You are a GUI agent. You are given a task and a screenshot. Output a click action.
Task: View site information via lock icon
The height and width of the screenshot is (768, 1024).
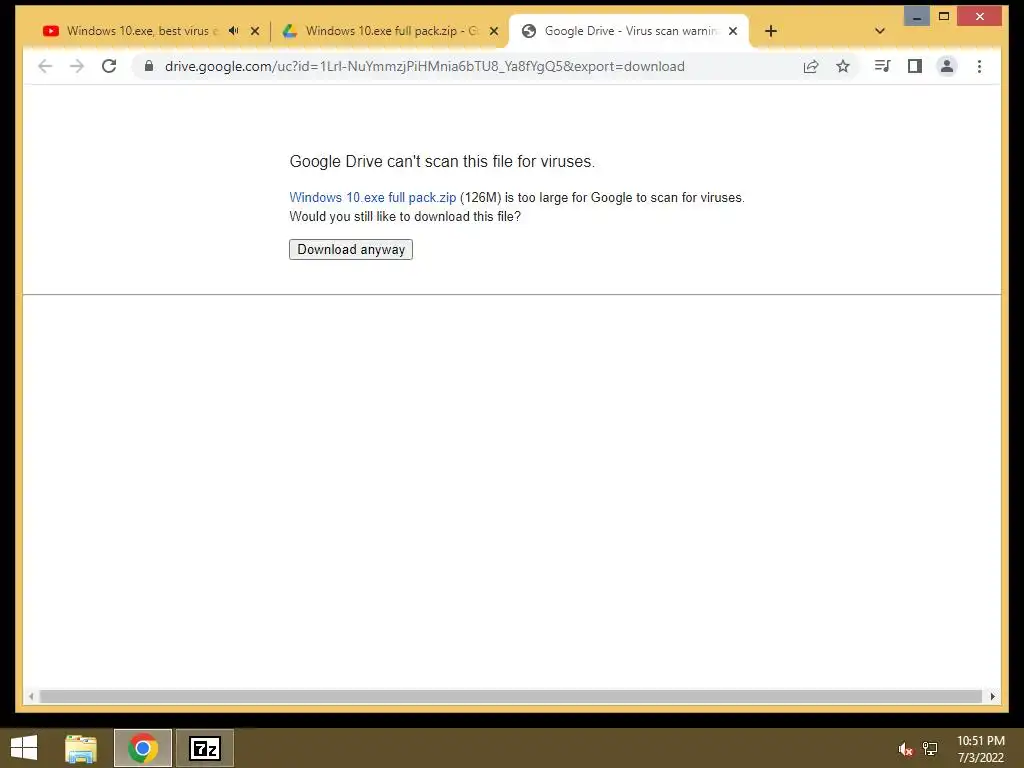tap(149, 66)
